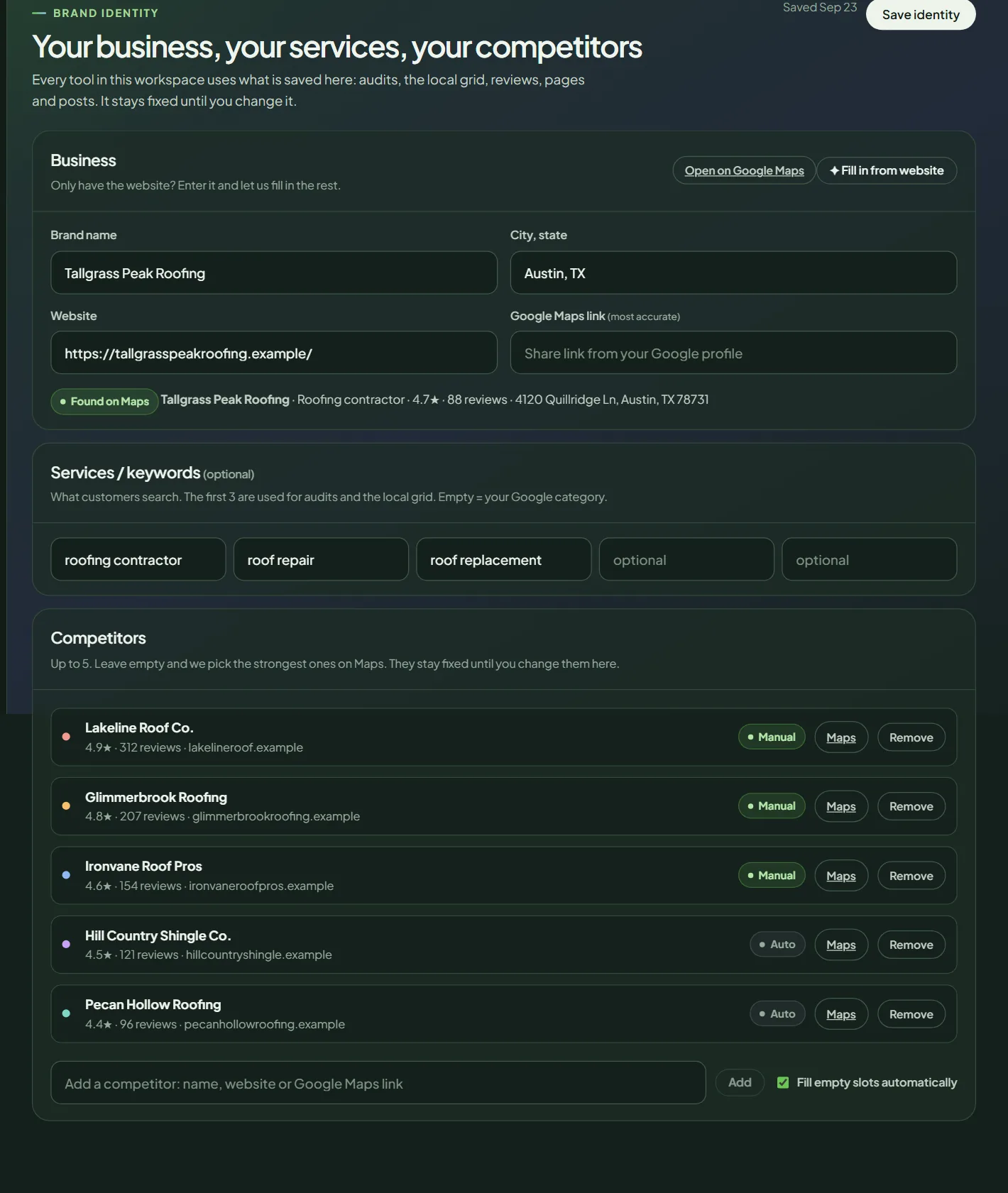
Task: Edit the roof replacement keyword field
Action: (x=504, y=559)
